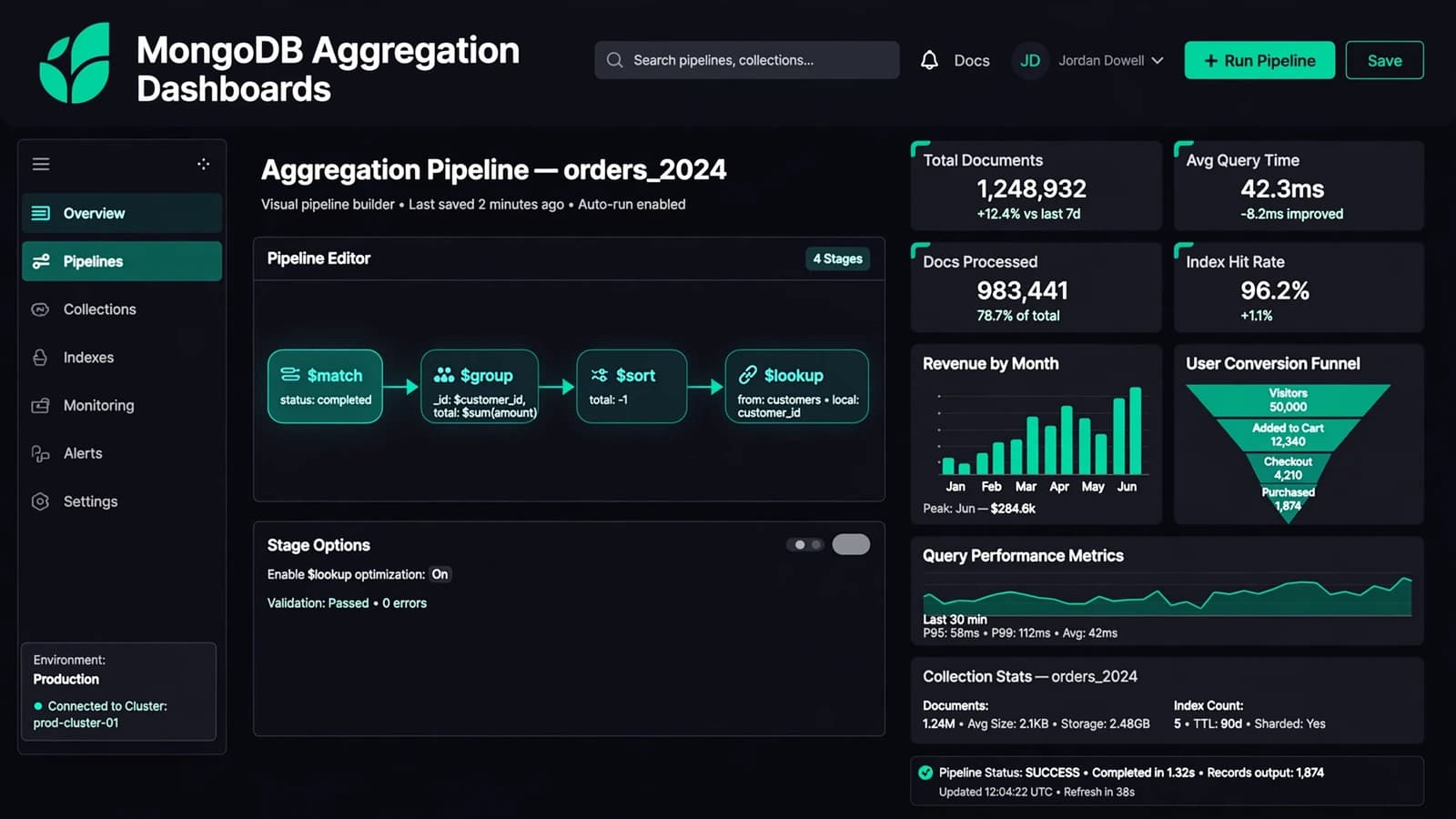Click the Alerts sidebar icon
The width and height of the screenshot is (1456, 819).
(x=40, y=453)
